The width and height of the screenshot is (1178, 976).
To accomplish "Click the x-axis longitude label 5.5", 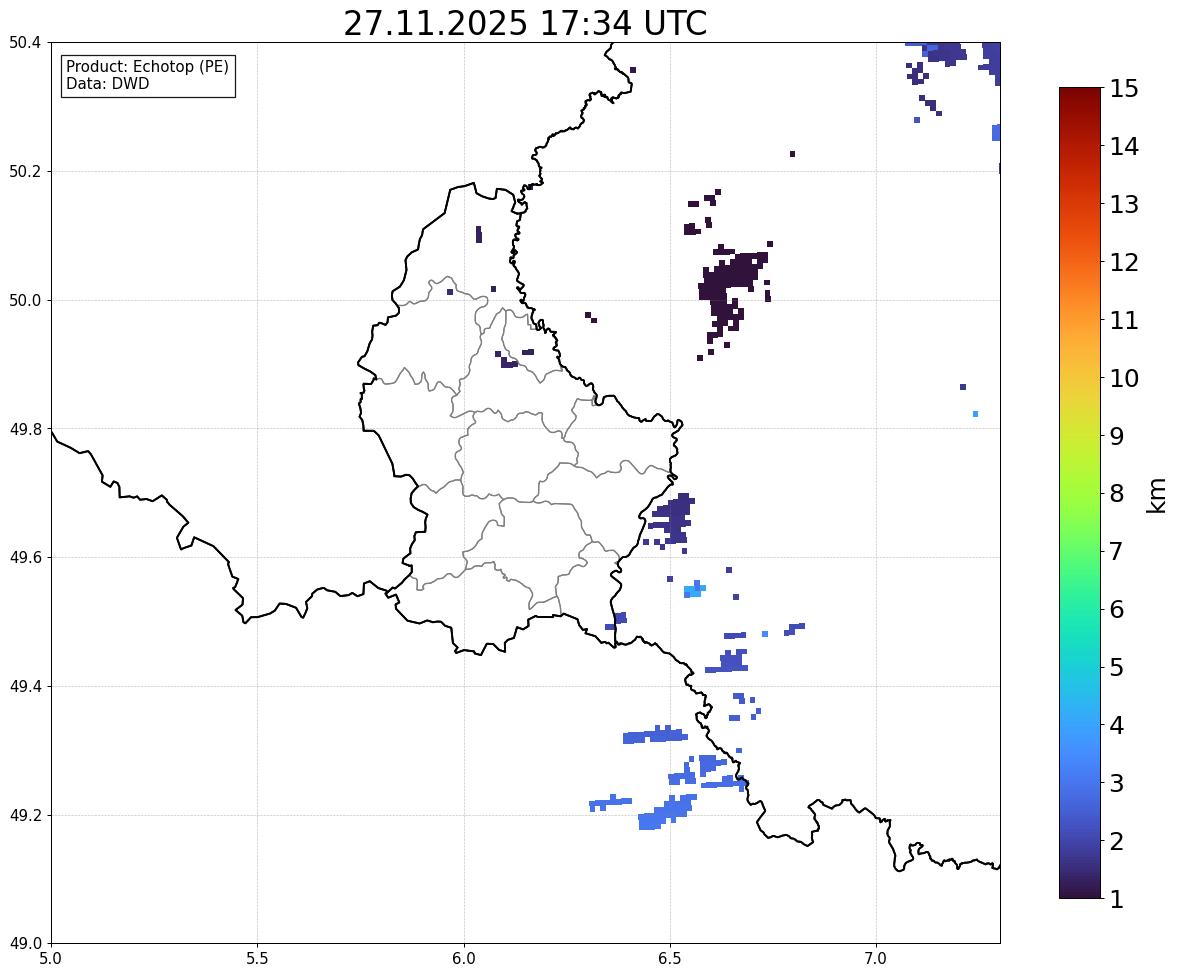I will pyautogui.click(x=257, y=959).
